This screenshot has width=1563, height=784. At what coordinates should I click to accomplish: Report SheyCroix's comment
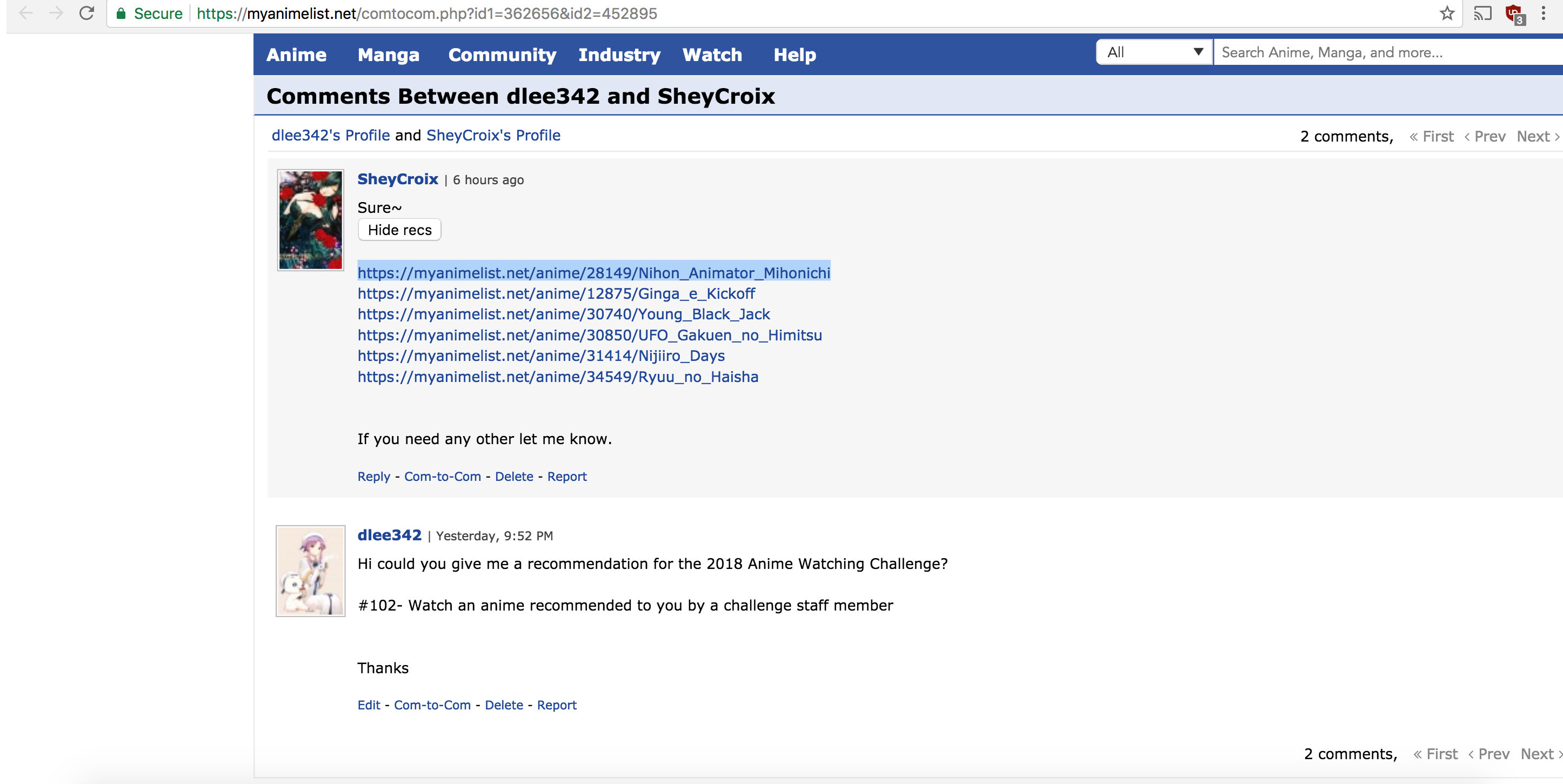point(567,477)
